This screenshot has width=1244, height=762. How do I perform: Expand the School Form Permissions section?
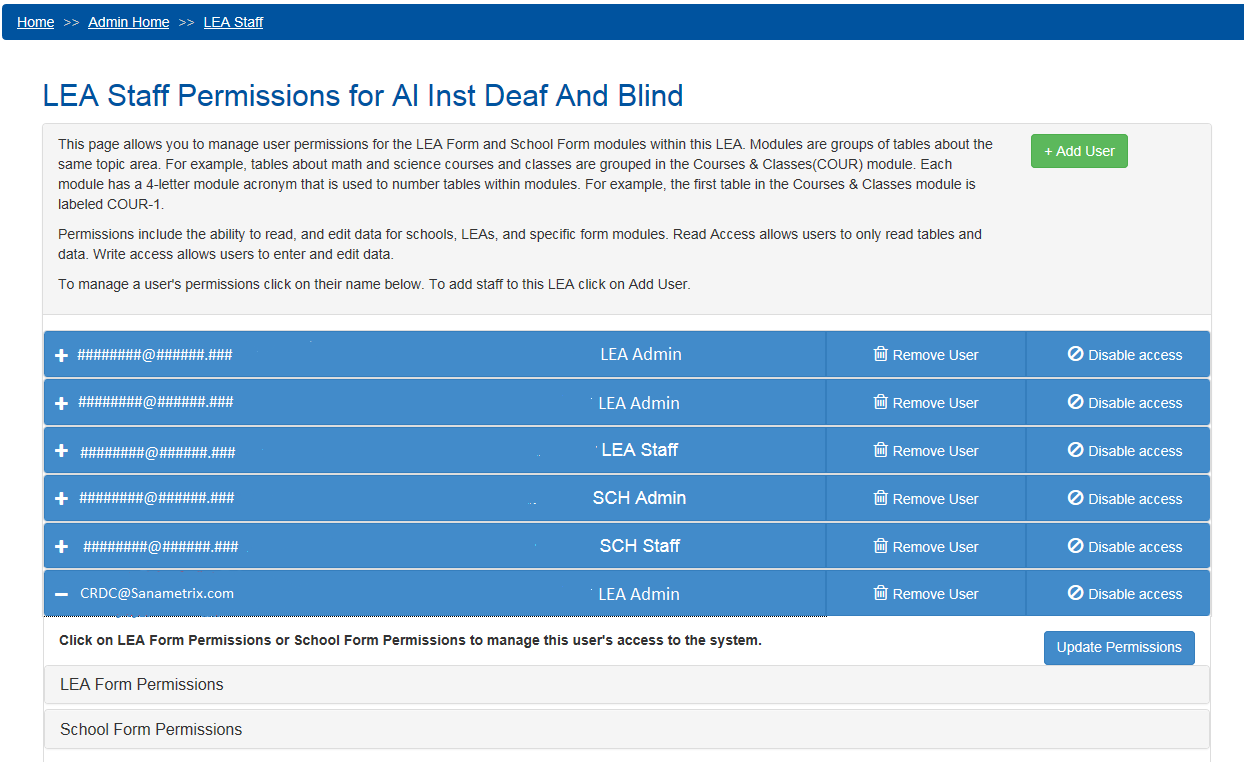tap(151, 730)
